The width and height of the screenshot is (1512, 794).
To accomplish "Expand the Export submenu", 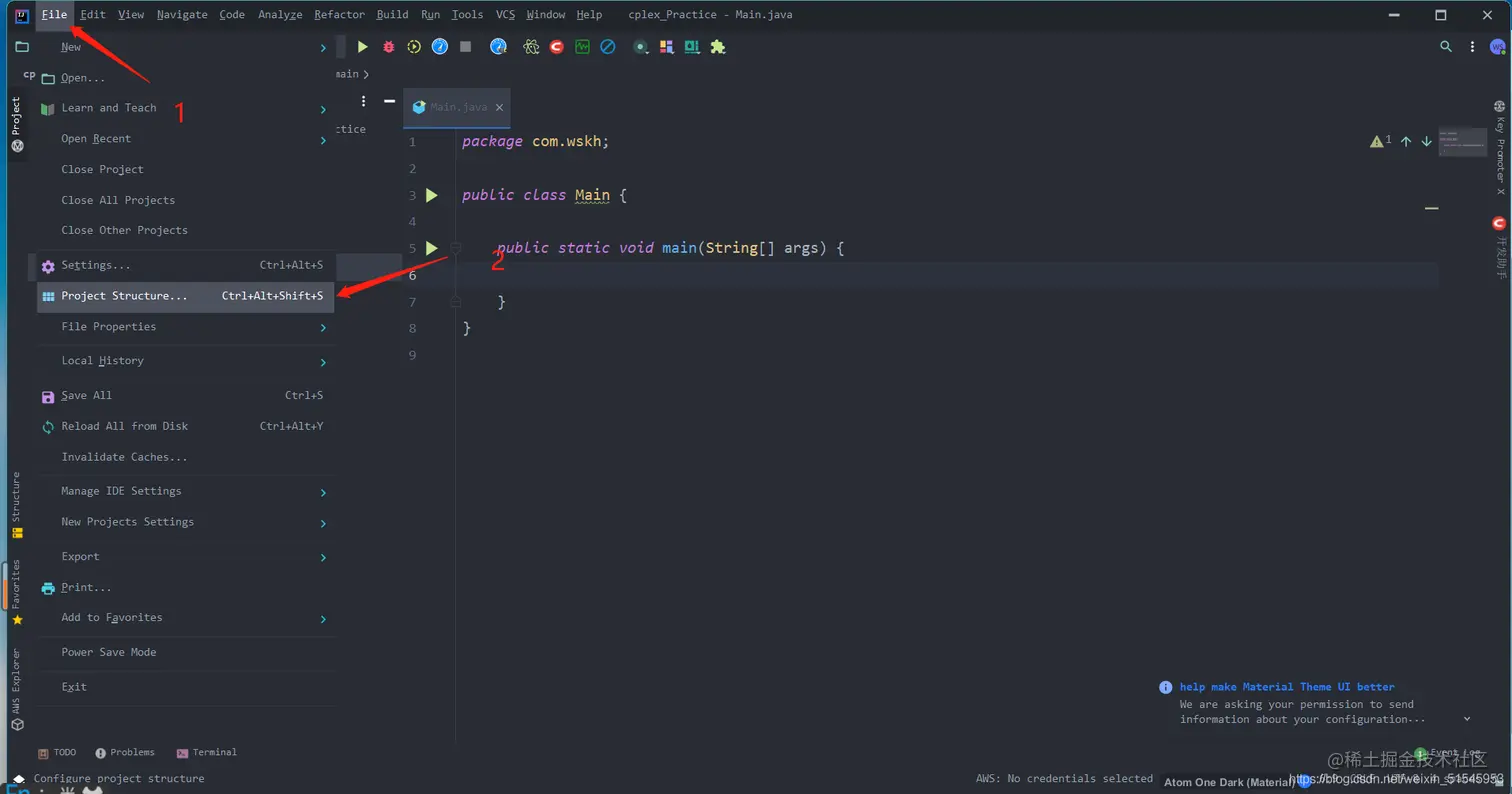I will [186, 557].
